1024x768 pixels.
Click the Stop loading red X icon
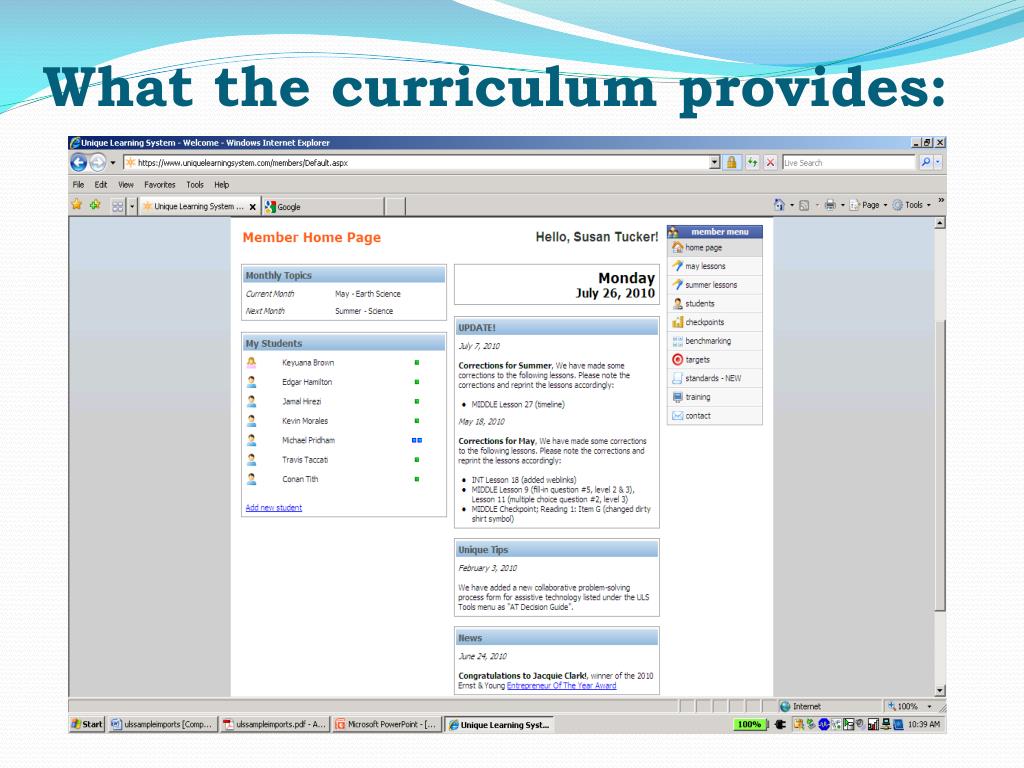point(771,163)
